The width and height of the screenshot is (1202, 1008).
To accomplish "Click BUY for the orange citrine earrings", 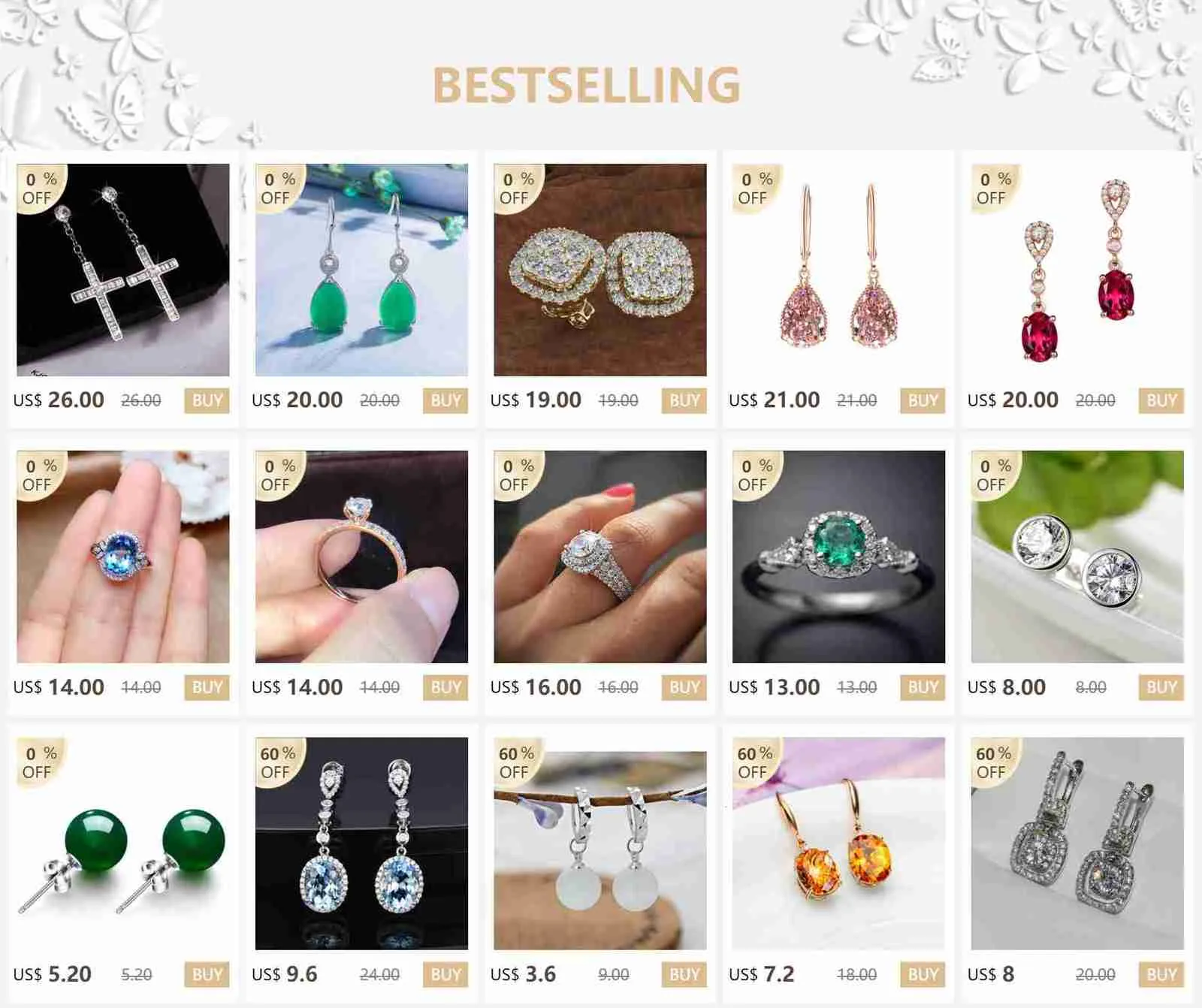I will click(923, 975).
